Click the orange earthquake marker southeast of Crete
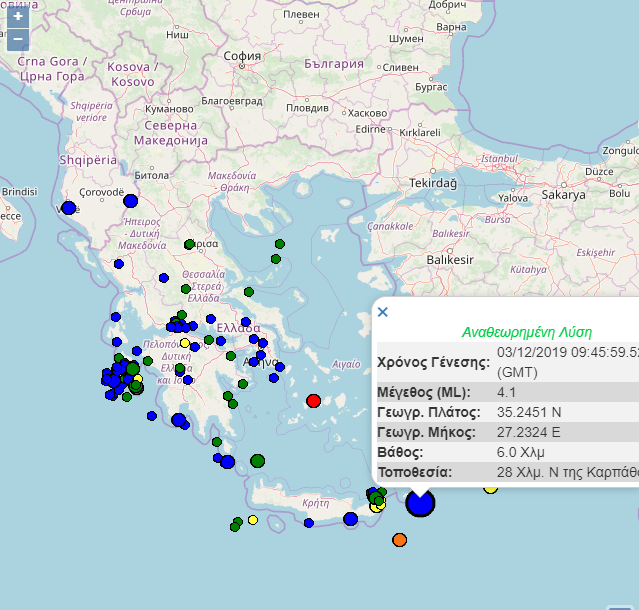 tap(399, 540)
